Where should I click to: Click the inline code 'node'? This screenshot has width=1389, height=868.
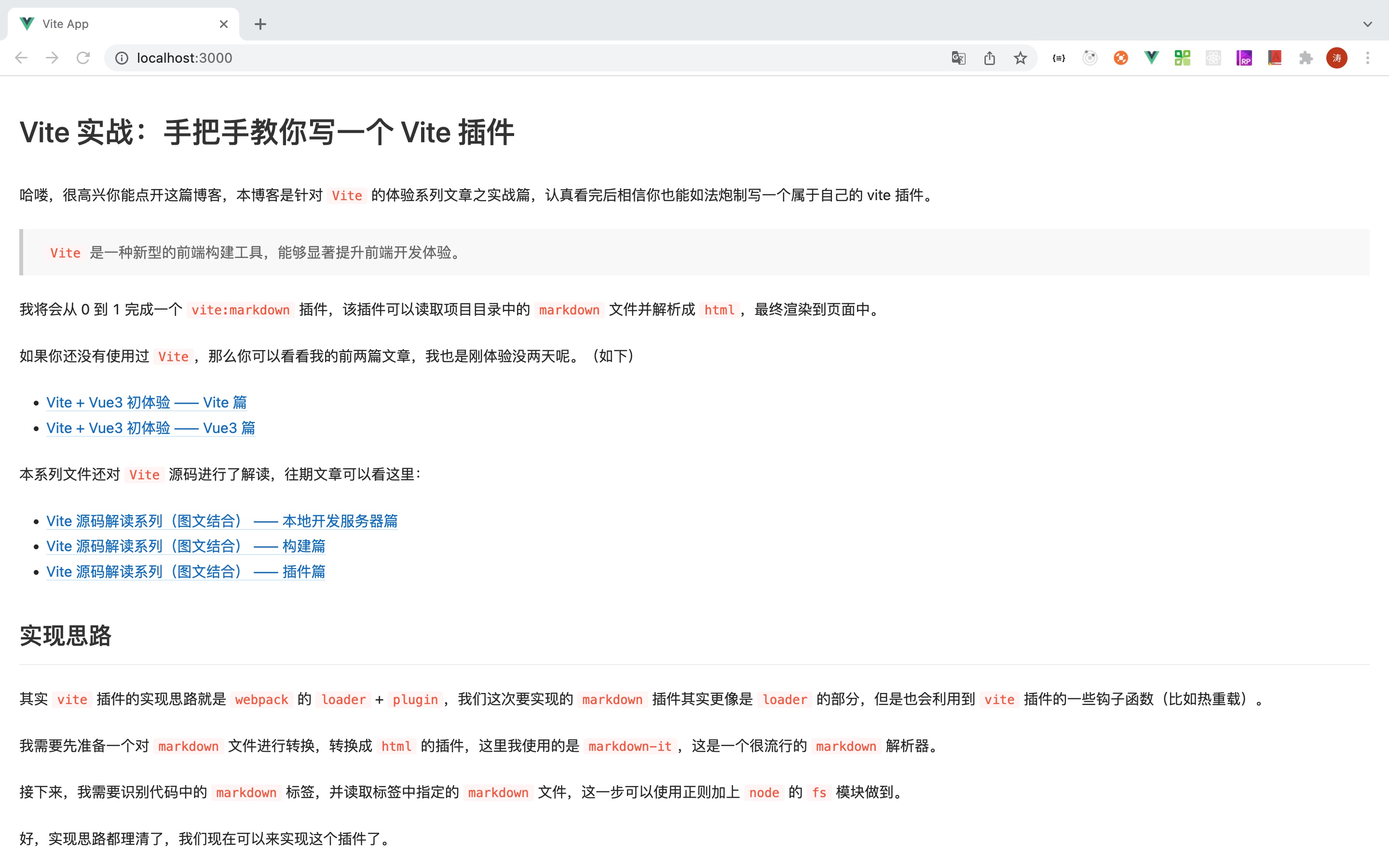click(x=764, y=793)
